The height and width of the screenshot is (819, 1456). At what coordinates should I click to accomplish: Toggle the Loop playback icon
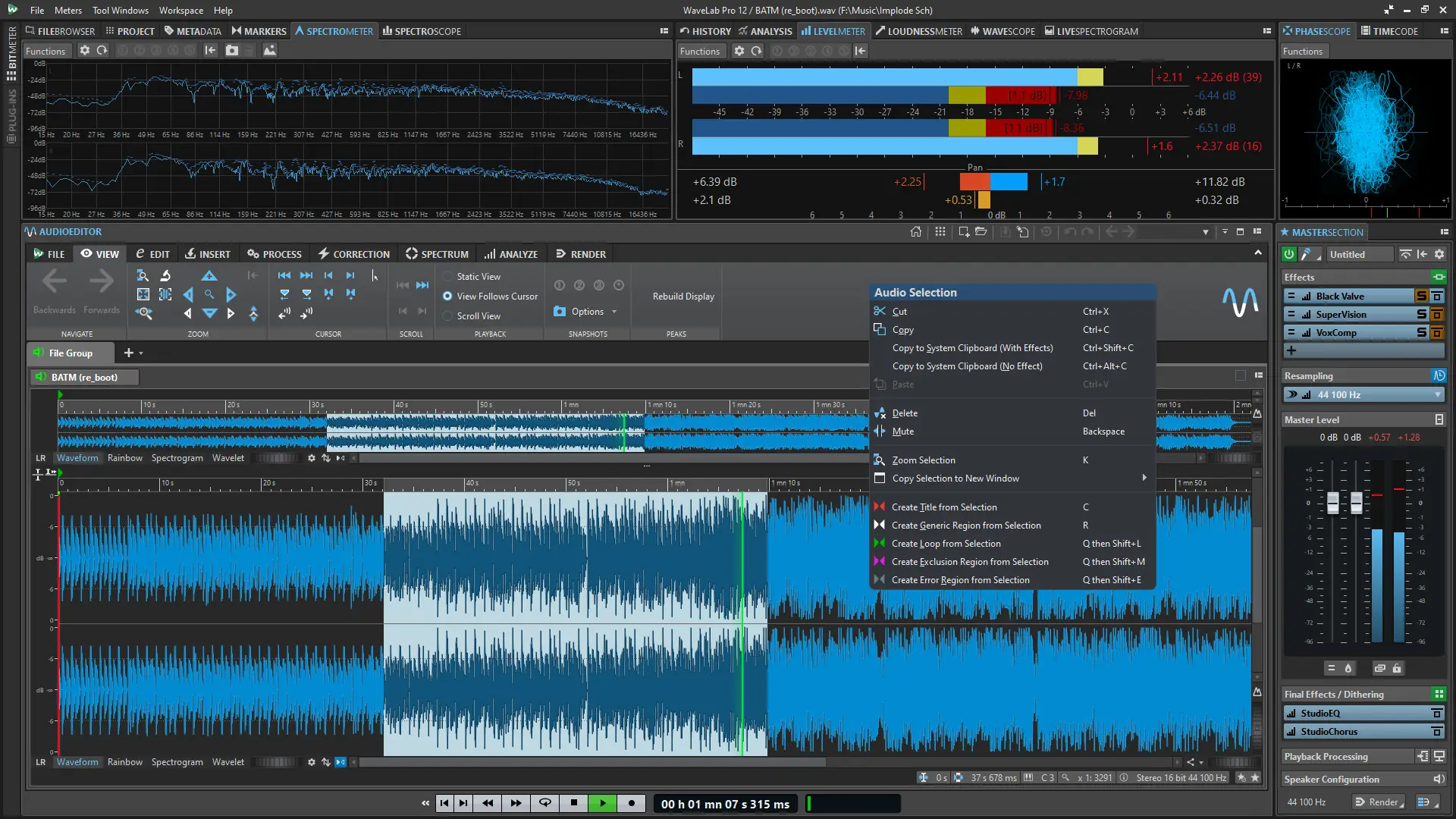click(545, 803)
